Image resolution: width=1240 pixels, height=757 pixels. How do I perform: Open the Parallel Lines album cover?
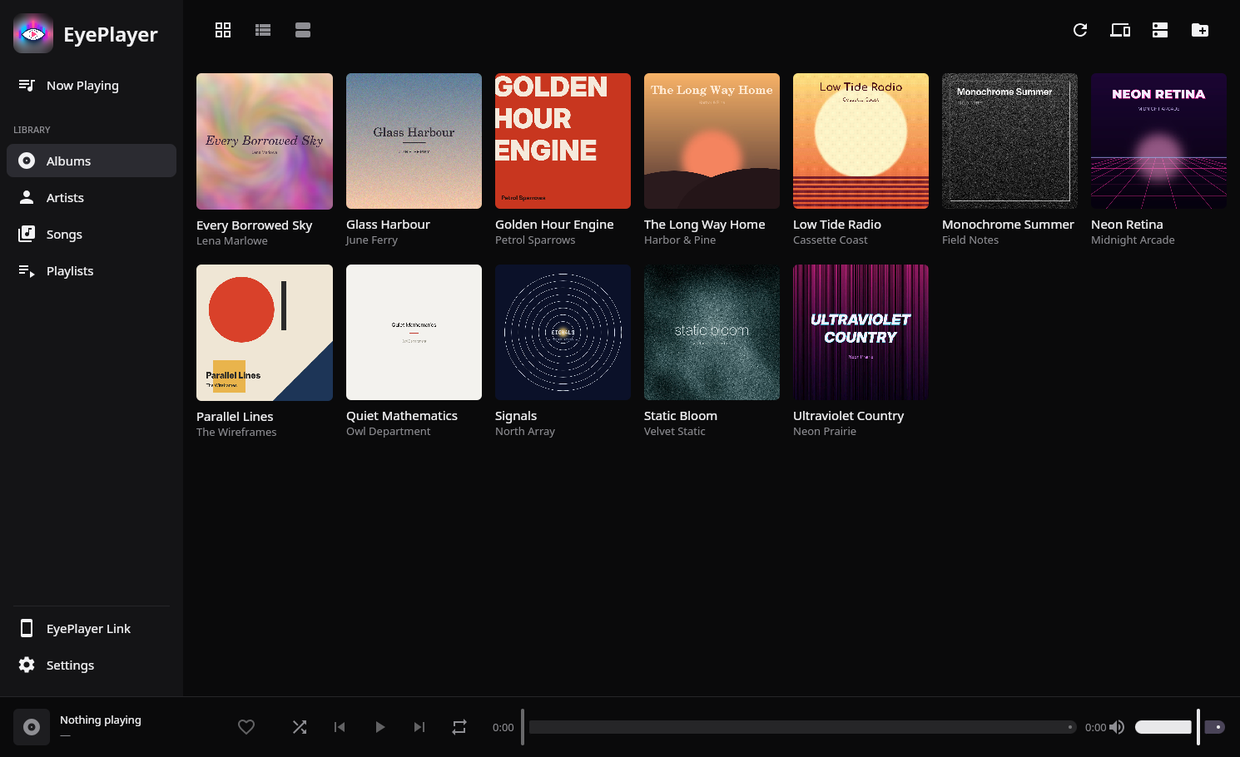click(x=265, y=333)
